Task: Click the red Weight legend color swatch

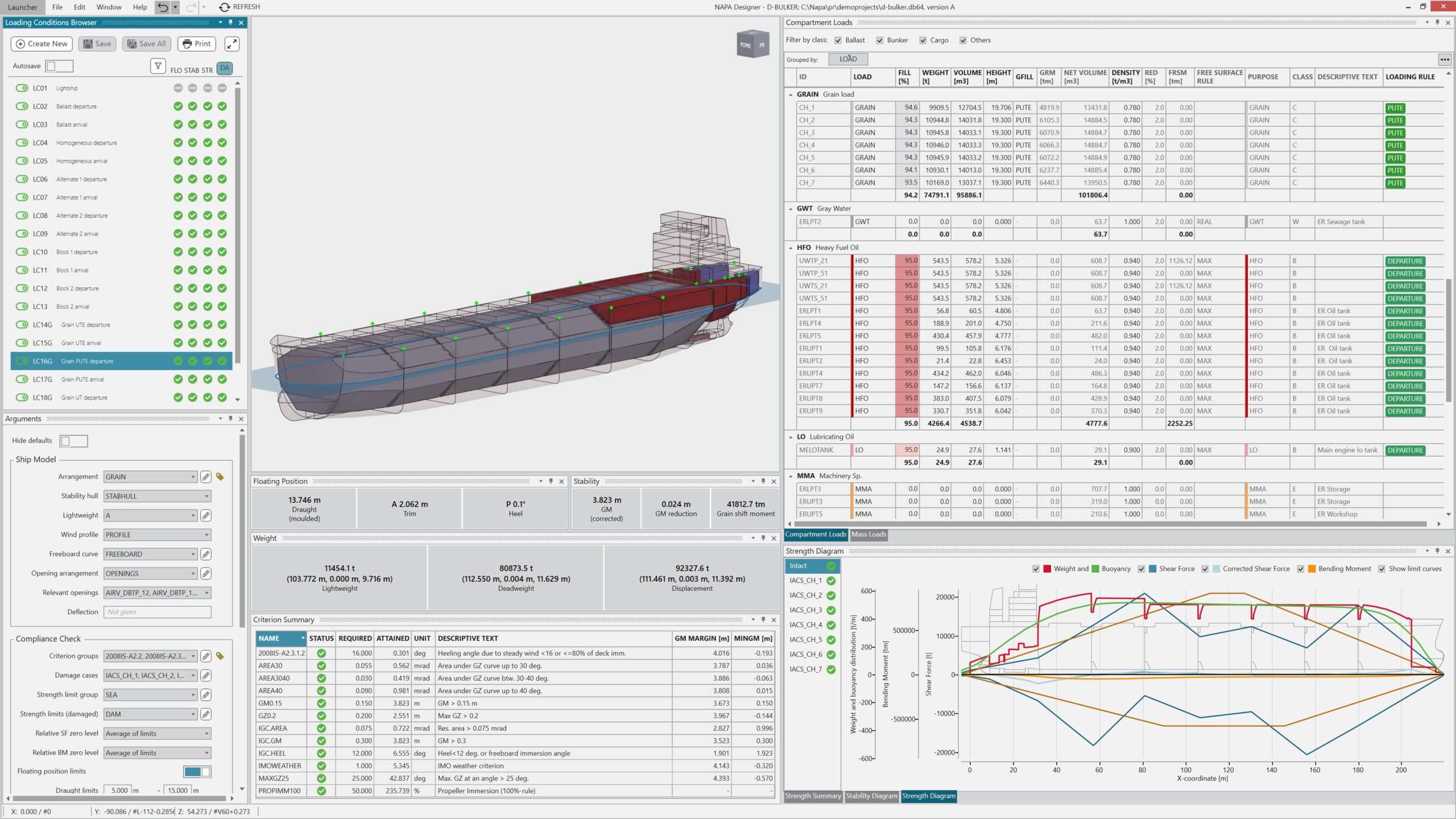Action: click(x=1047, y=569)
